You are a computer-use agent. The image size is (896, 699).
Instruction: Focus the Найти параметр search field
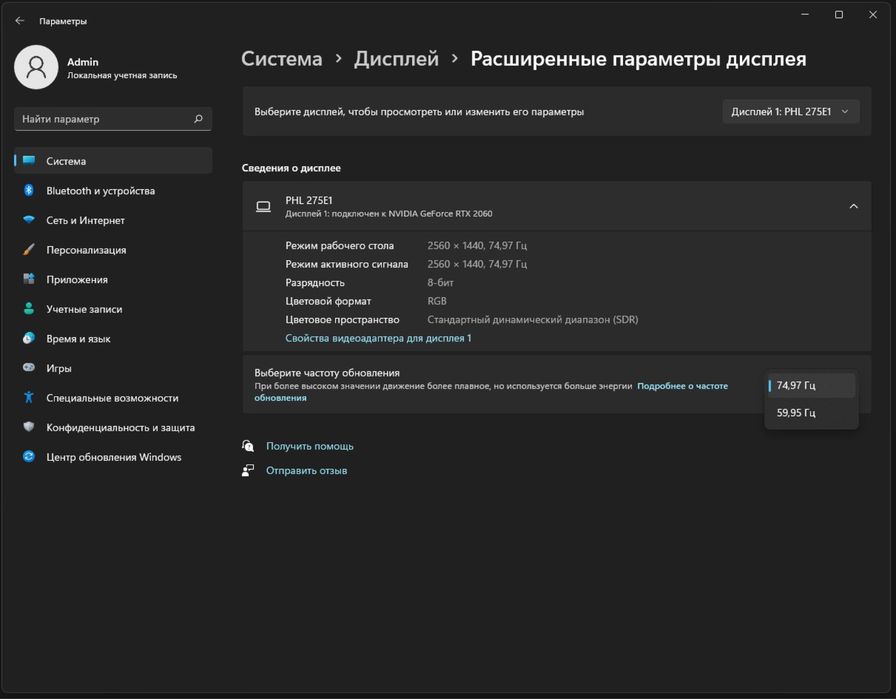pos(113,119)
